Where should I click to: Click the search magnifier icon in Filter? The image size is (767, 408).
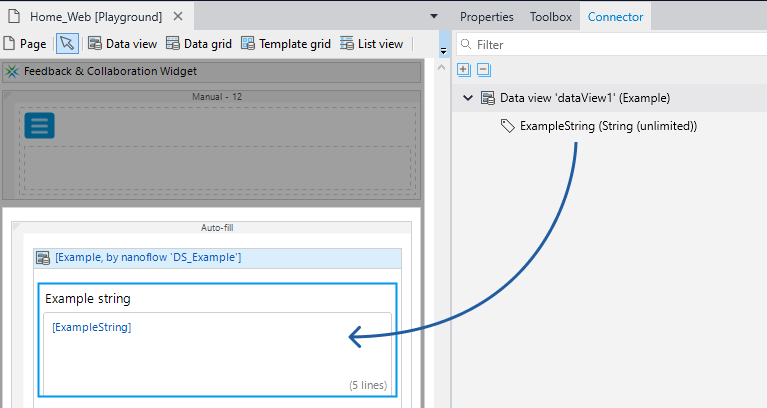point(466,44)
